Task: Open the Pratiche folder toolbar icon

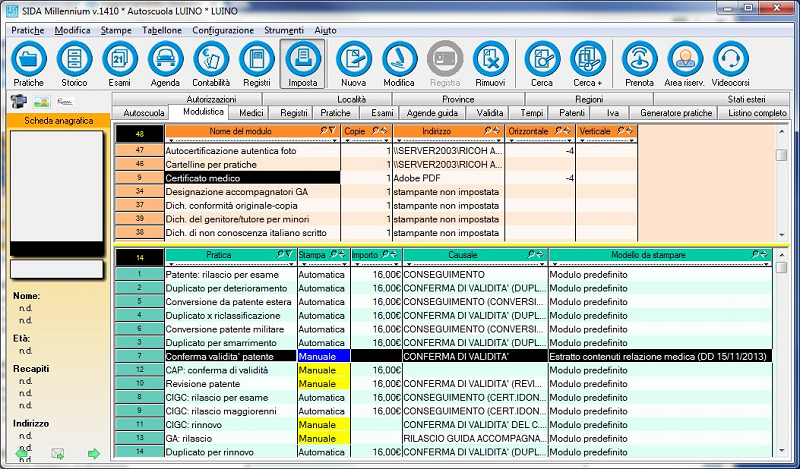Action: pos(27,61)
